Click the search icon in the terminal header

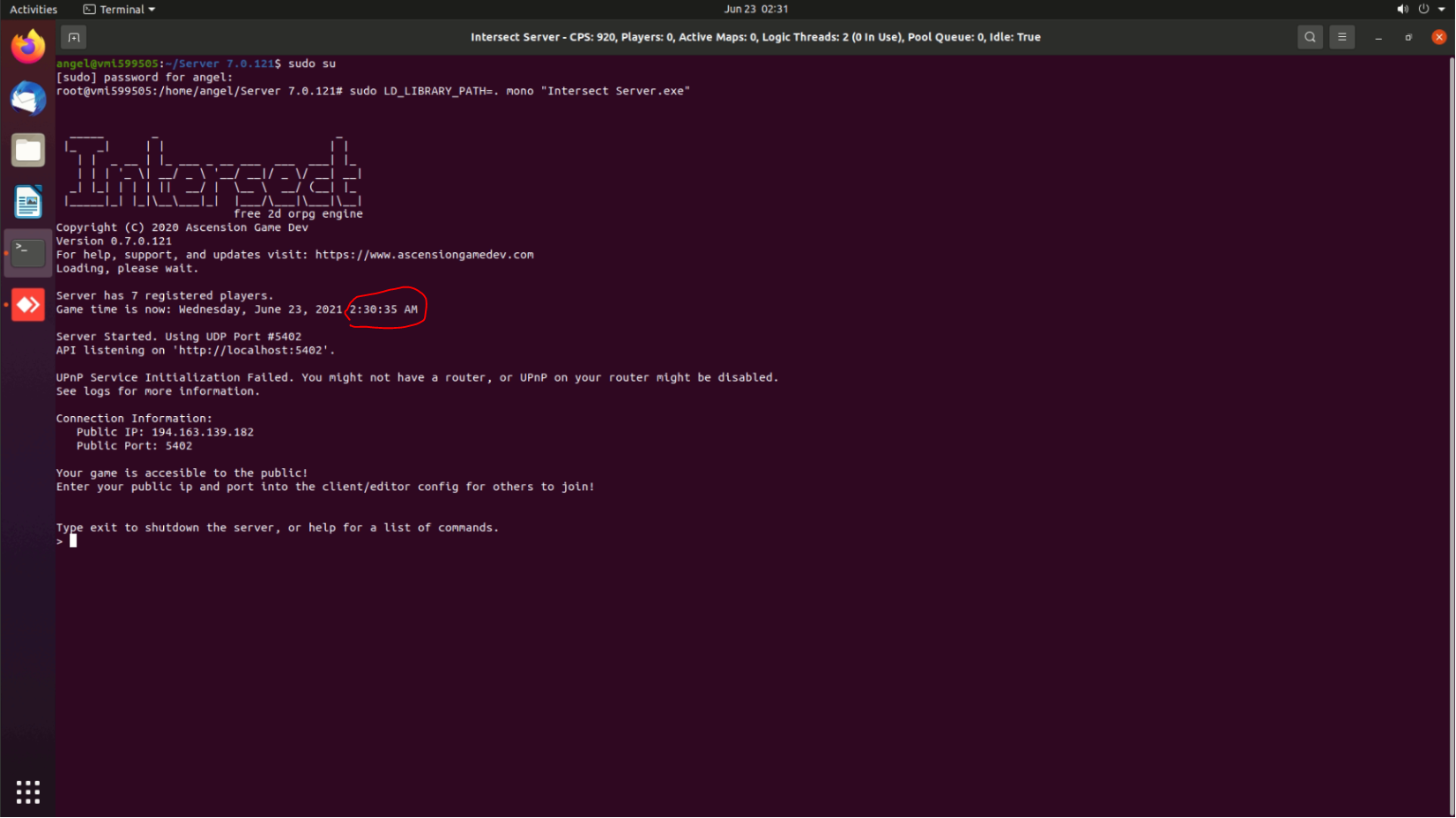pos(1311,37)
